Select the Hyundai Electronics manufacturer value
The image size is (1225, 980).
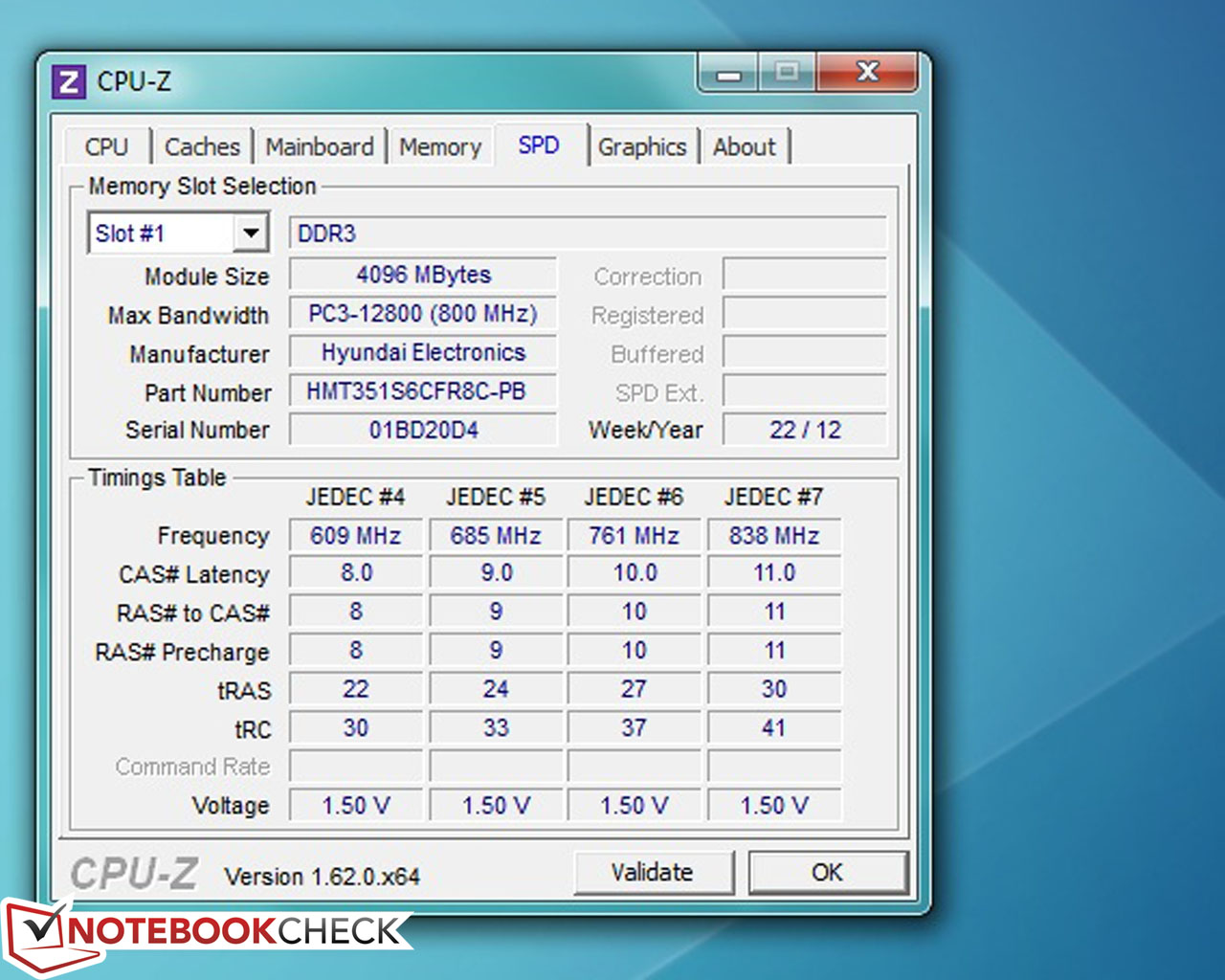point(423,352)
